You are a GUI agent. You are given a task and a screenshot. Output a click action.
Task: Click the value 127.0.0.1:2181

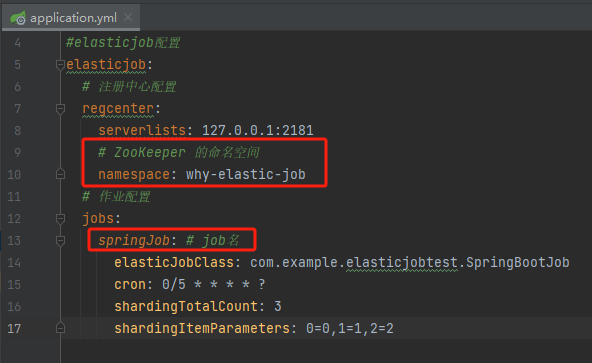(257, 131)
